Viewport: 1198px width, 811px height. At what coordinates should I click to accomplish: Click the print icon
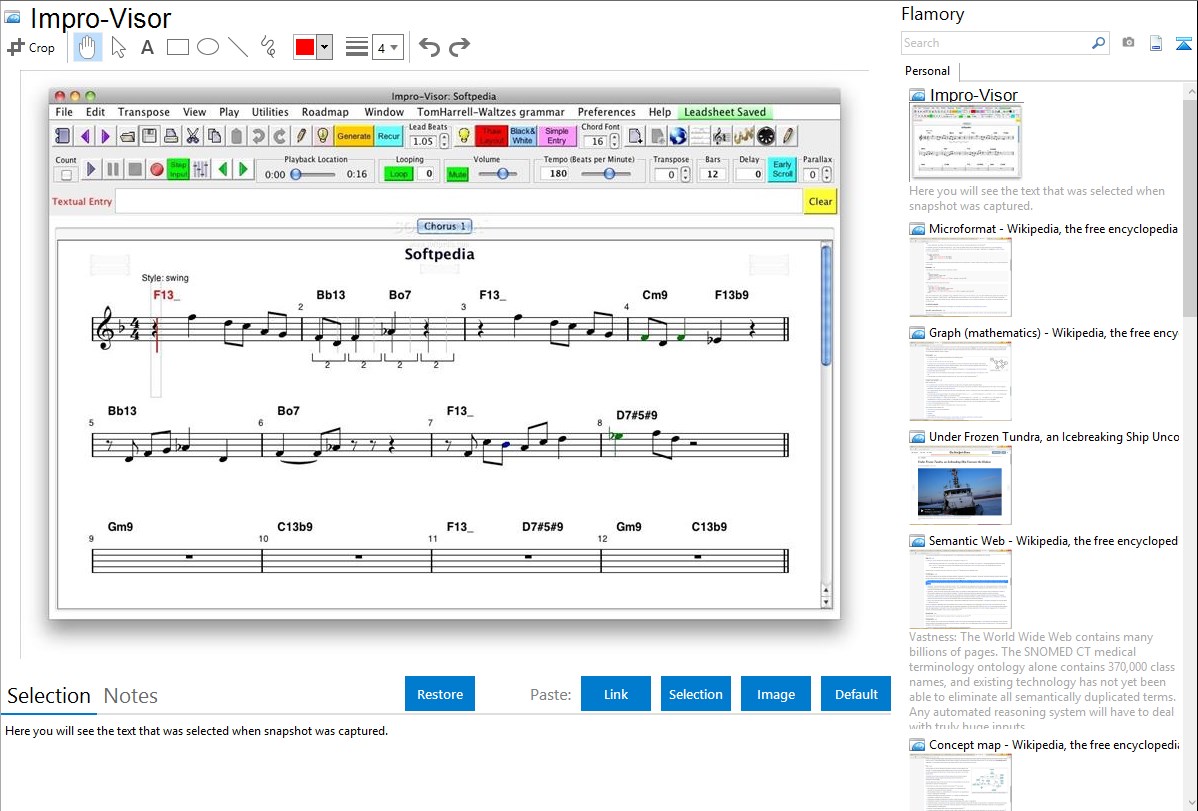[x=171, y=136]
